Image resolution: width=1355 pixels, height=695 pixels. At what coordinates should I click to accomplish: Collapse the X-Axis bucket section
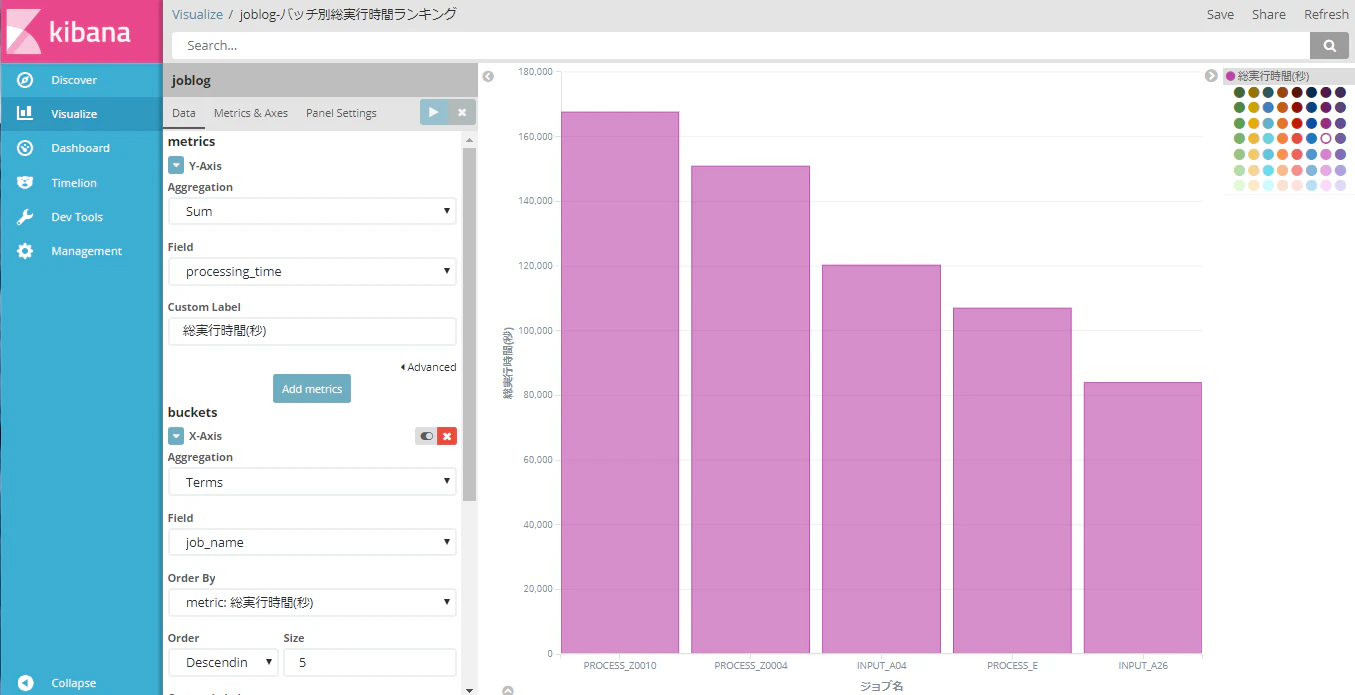point(176,436)
